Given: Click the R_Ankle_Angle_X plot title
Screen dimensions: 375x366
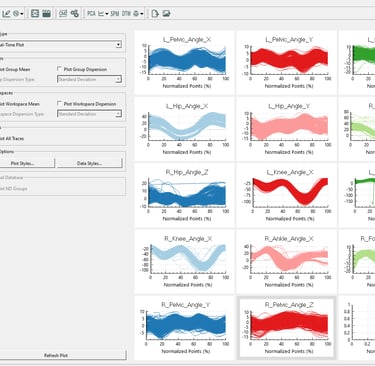Looking at the screenshot, I should click(289, 239).
